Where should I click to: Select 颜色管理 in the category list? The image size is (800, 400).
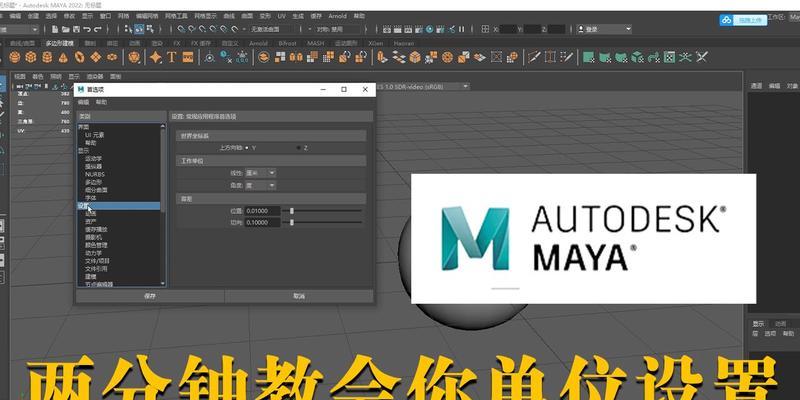click(x=96, y=245)
